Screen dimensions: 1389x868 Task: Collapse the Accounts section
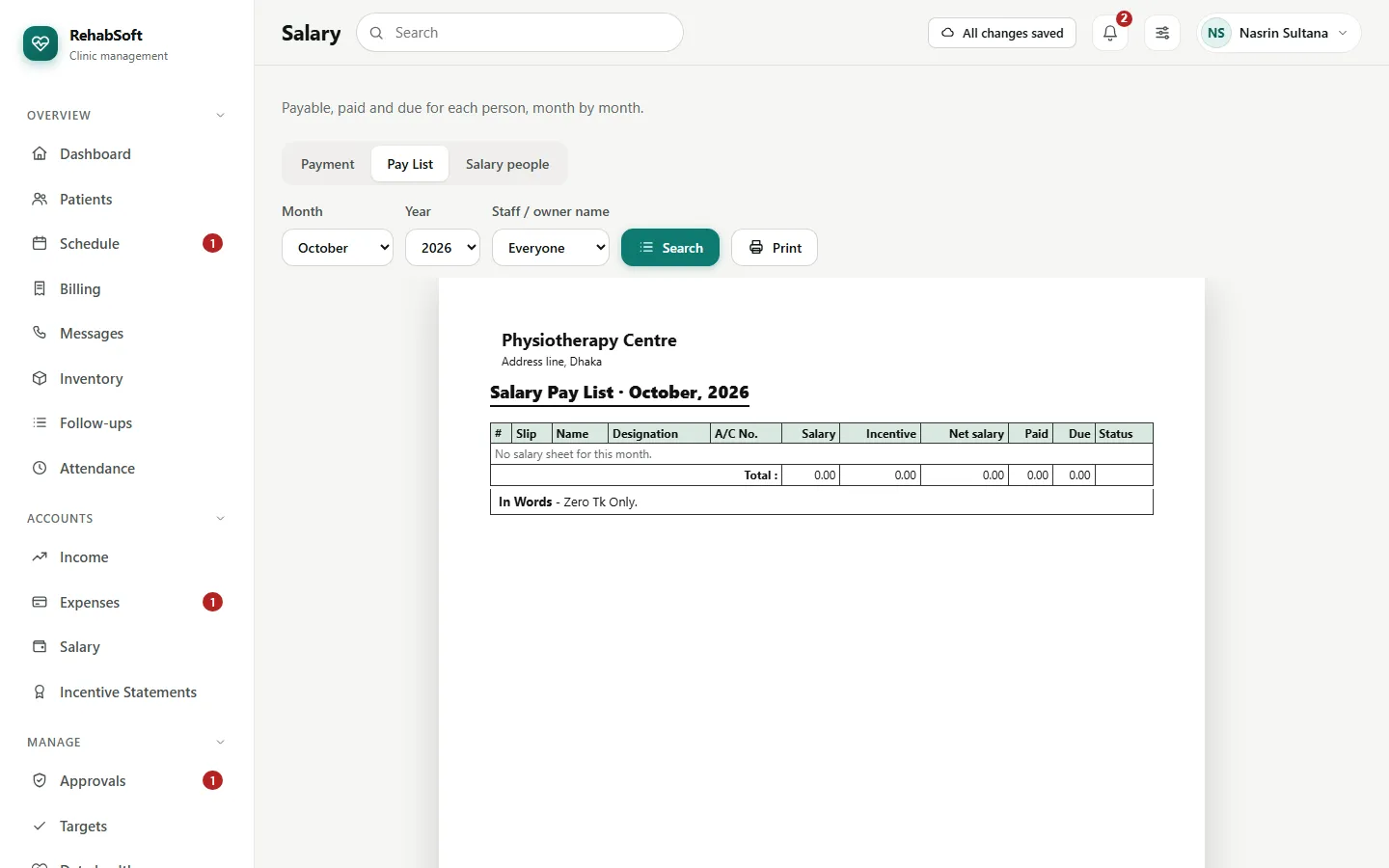click(220, 519)
